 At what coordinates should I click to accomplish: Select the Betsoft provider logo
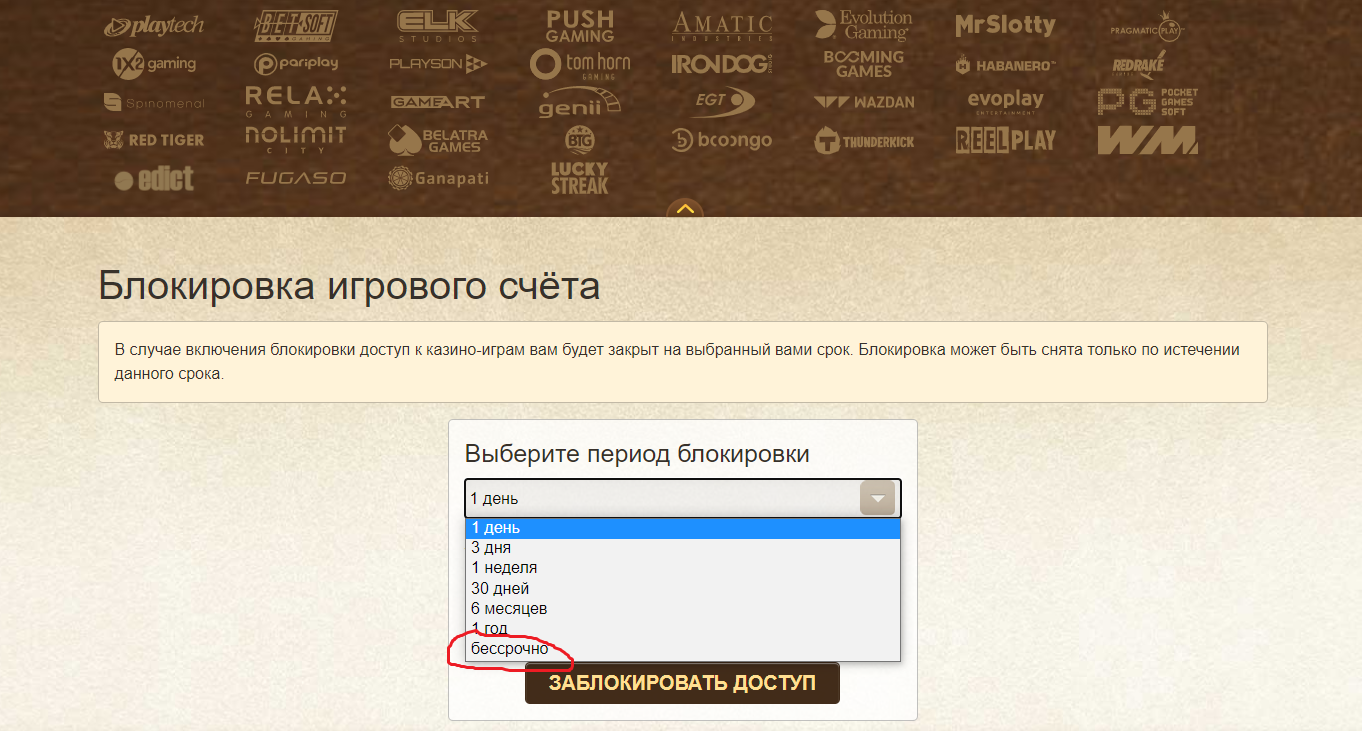(x=296, y=25)
